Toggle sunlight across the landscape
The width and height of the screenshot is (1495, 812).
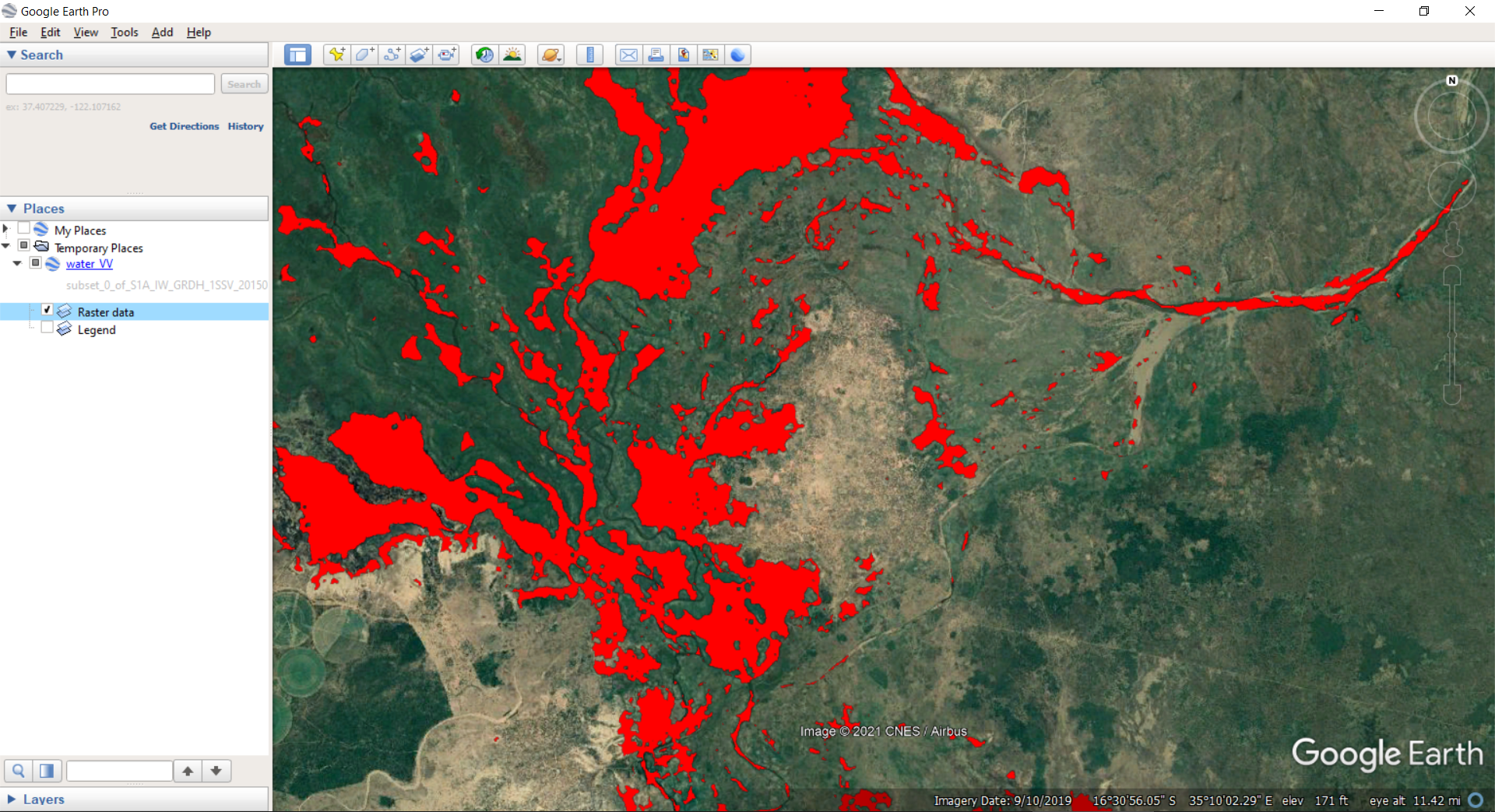coord(512,54)
